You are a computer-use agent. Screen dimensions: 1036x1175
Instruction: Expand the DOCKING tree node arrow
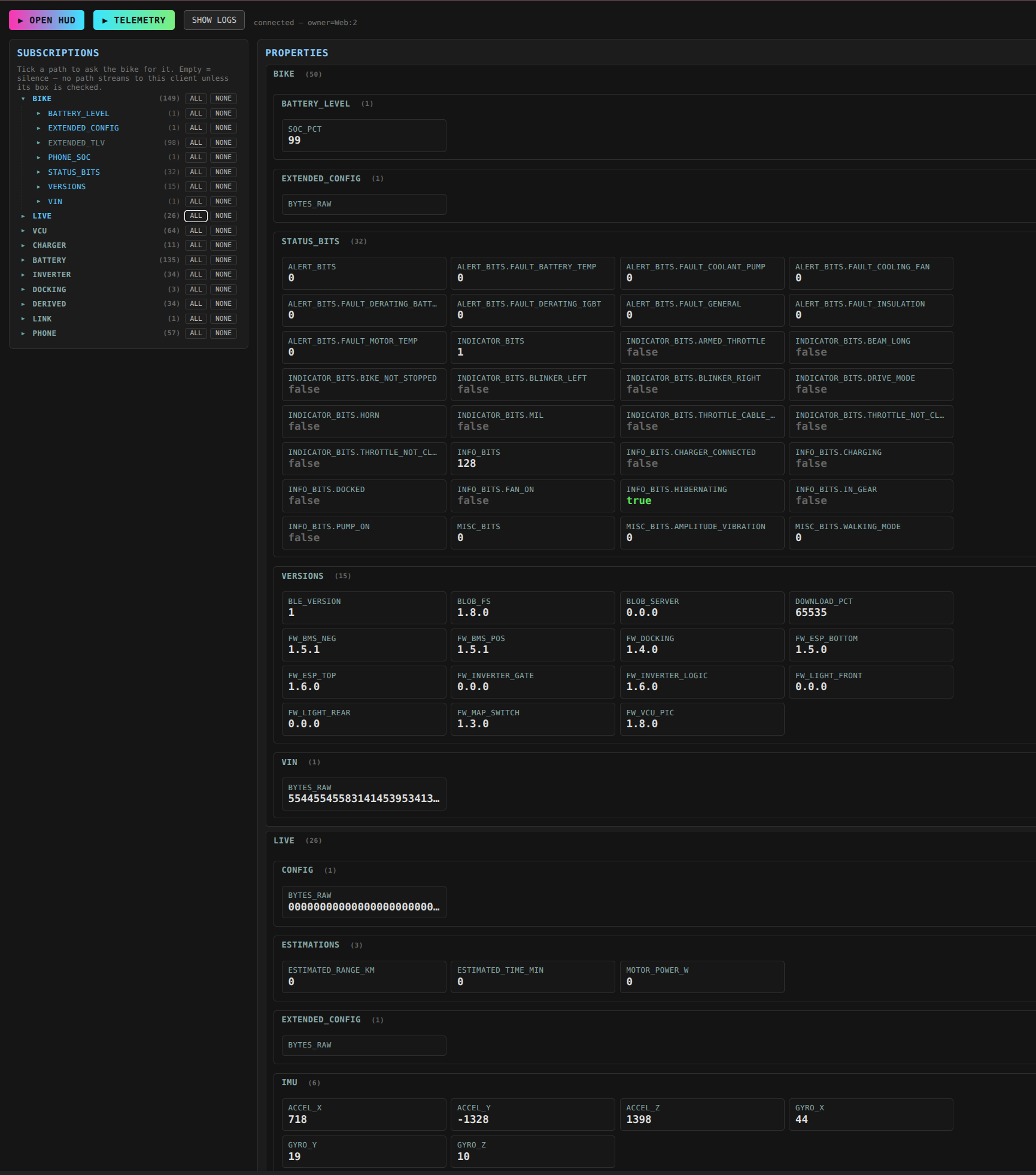click(x=23, y=290)
